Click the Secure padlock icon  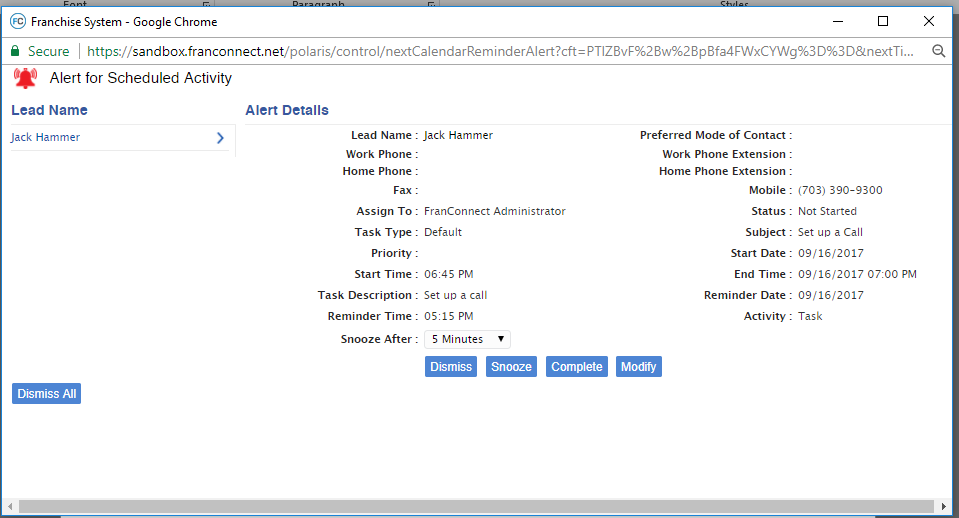point(15,51)
